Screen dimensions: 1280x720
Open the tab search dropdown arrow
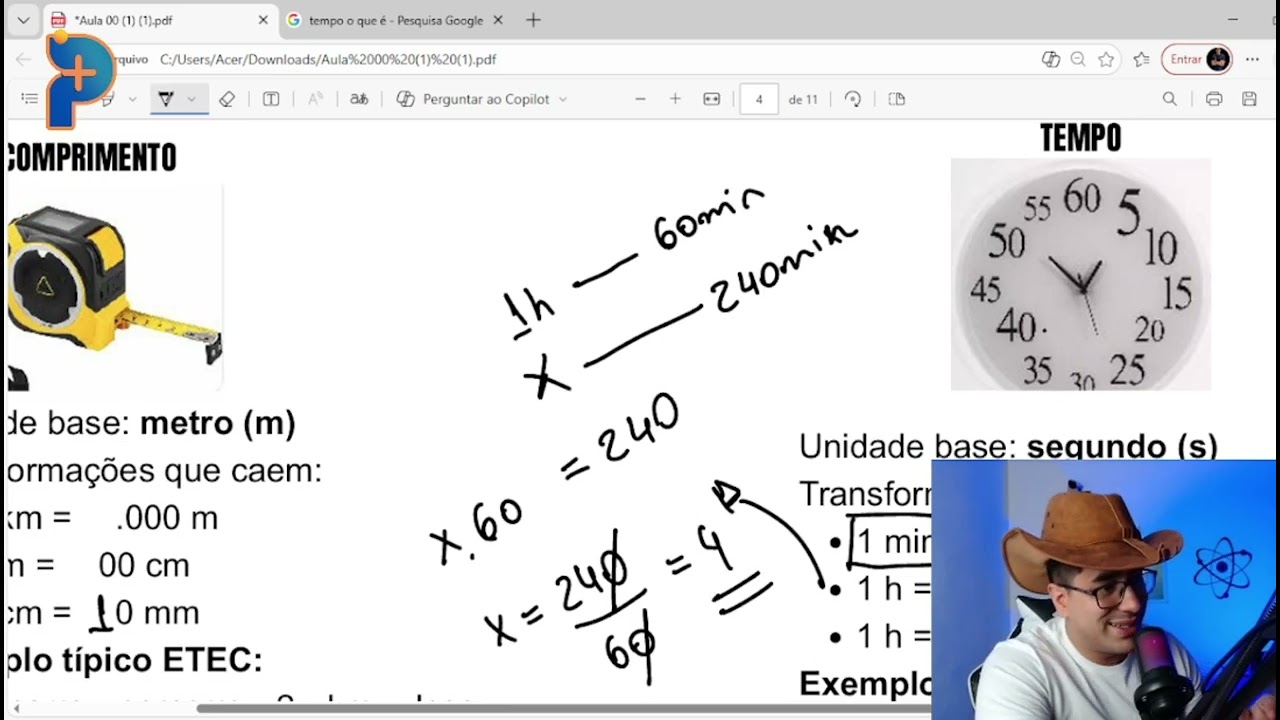pyautogui.click(x=23, y=20)
